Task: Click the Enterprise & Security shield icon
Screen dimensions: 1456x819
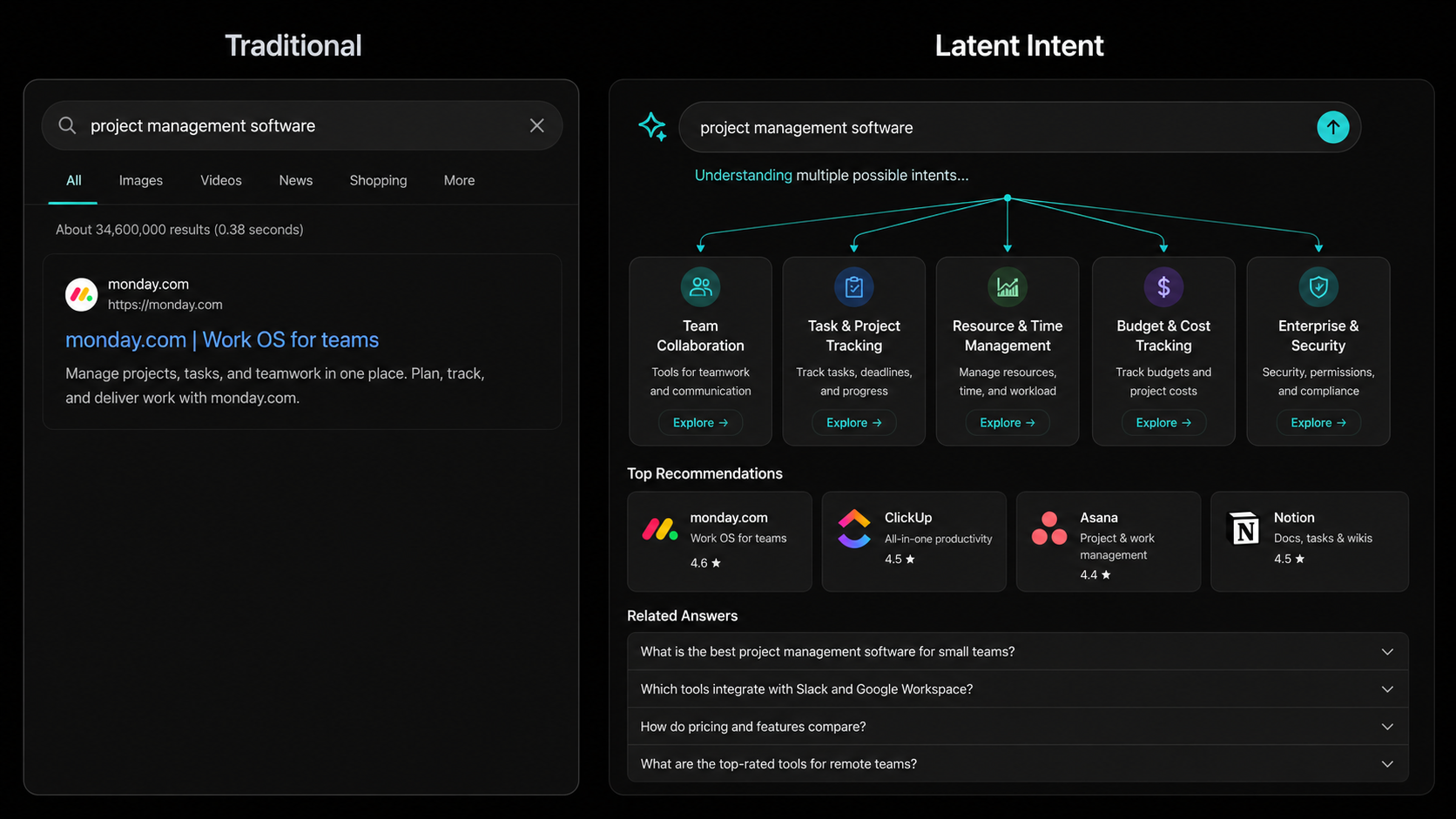Action: point(1318,286)
